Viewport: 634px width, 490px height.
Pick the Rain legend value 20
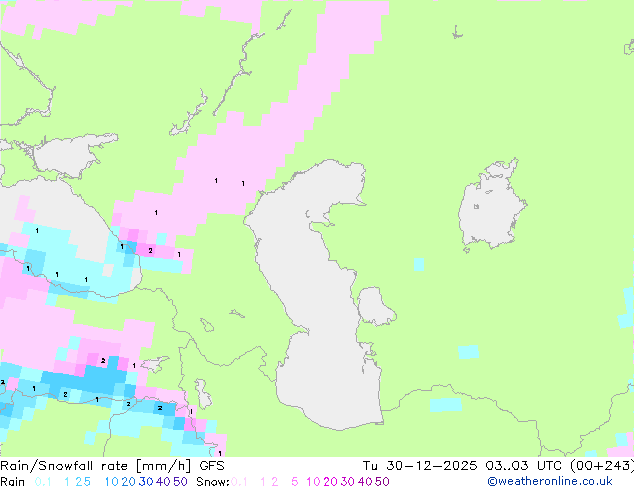(129, 482)
